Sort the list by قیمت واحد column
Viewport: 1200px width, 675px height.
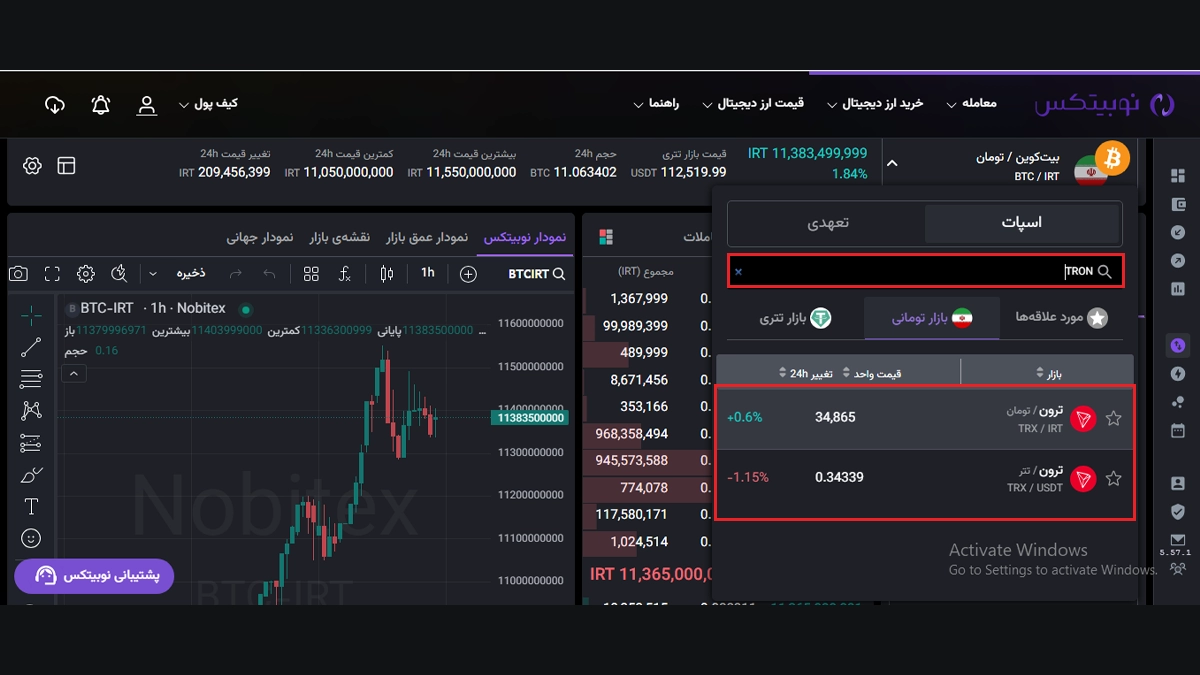point(873,374)
